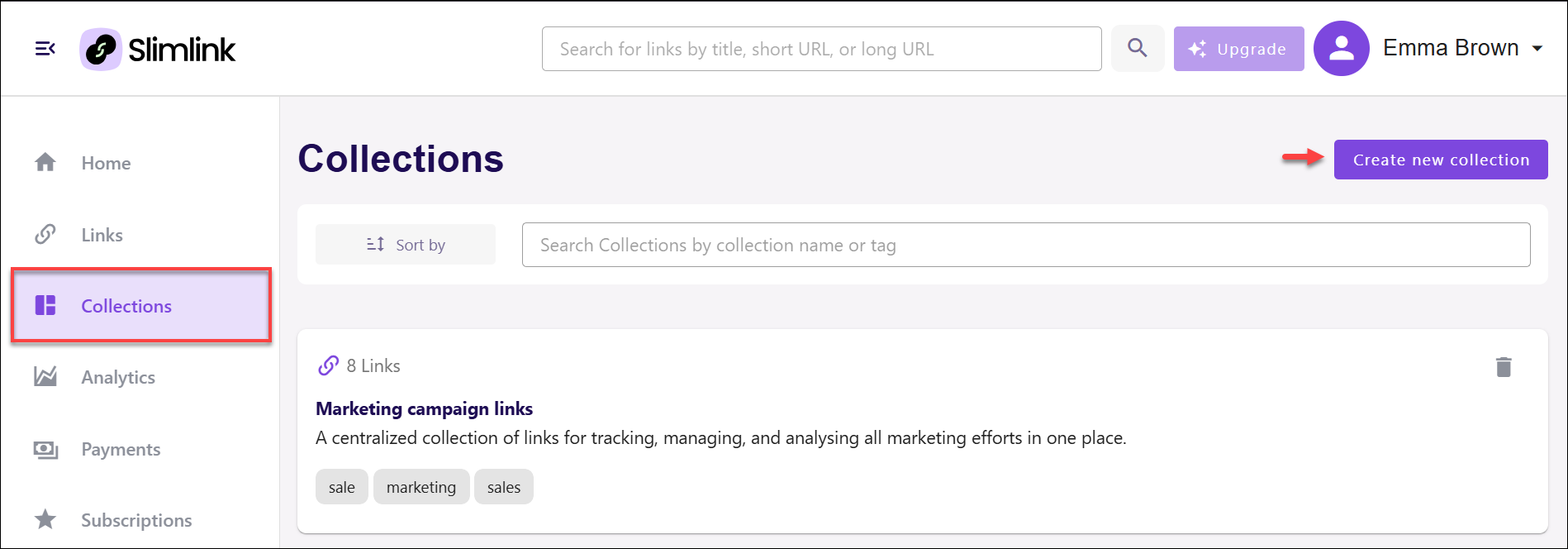The width and height of the screenshot is (1568, 549).
Task: Collapse the sidebar with hamburger menu icon
Action: pyautogui.click(x=45, y=49)
